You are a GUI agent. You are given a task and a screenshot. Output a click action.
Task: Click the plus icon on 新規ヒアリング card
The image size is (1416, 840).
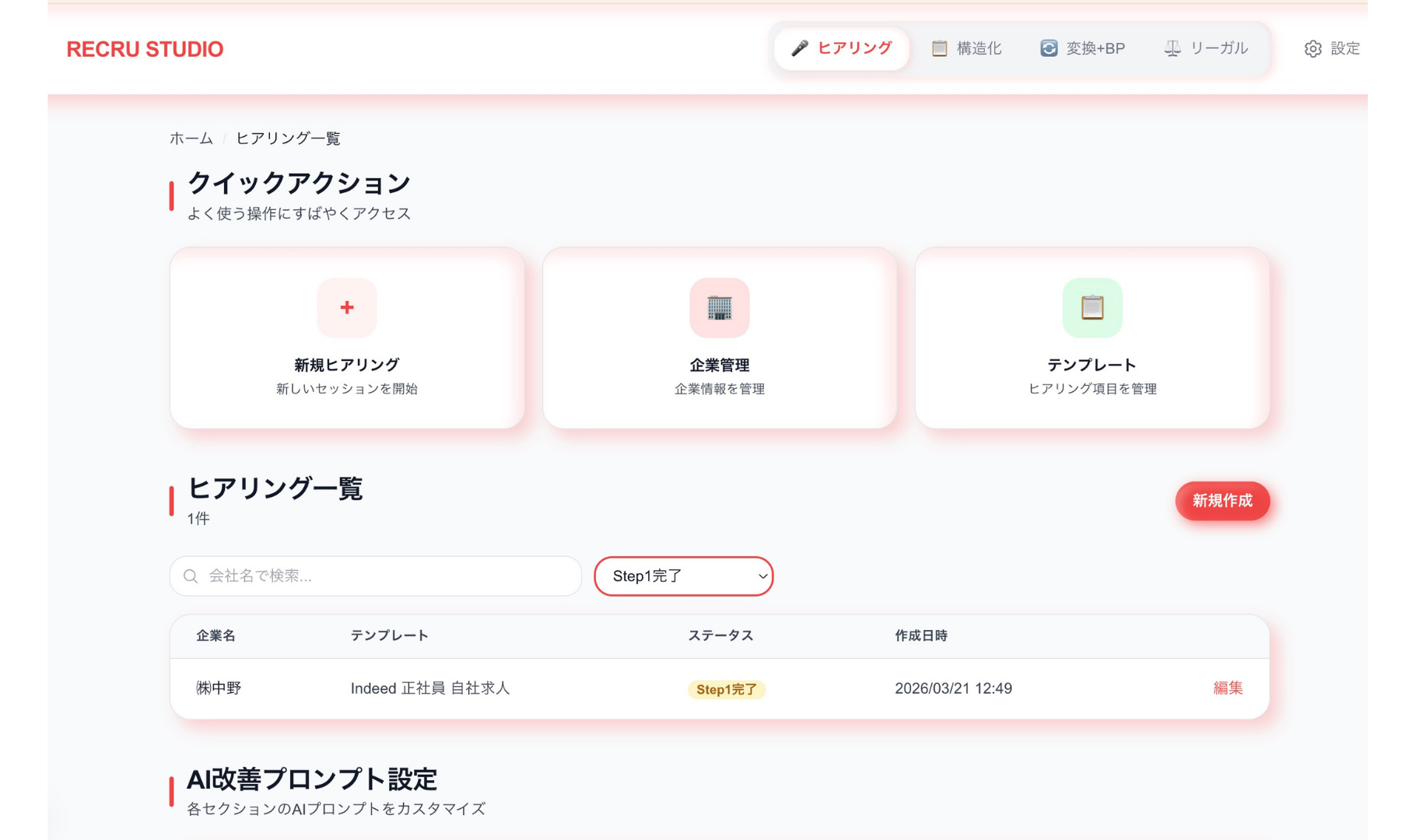click(x=347, y=308)
